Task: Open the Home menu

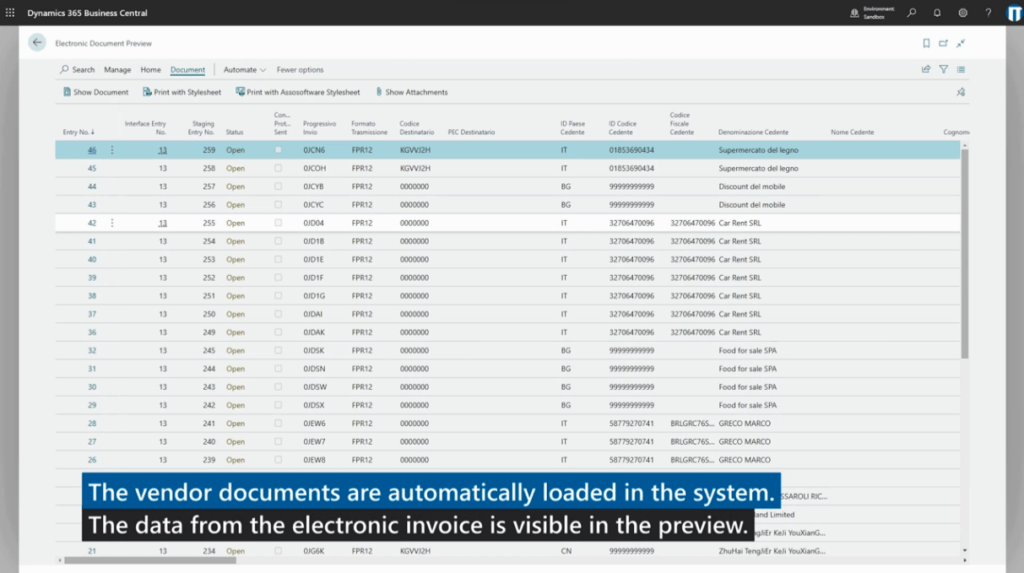Action: click(150, 69)
